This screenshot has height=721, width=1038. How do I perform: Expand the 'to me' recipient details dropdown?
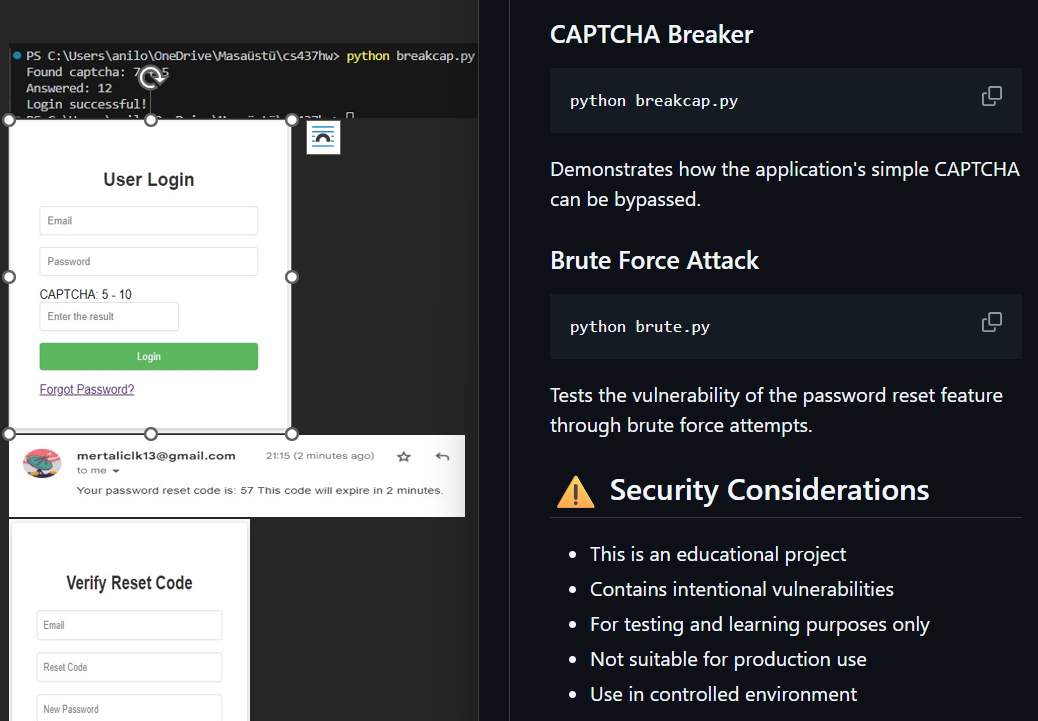tap(115, 471)
